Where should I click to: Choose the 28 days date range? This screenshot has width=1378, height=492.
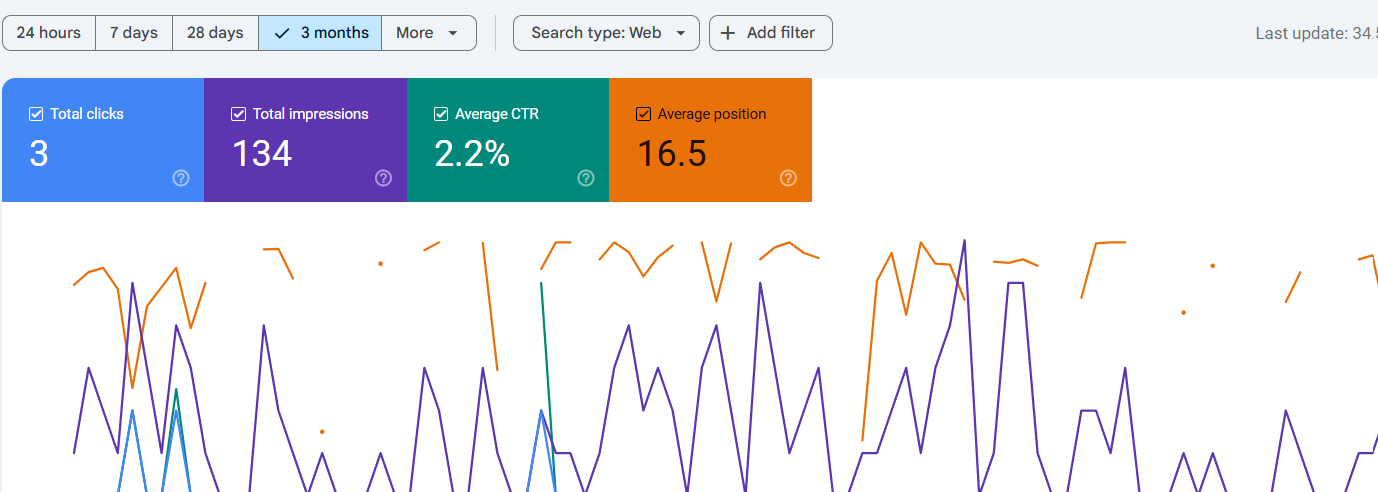coord(215,33)
